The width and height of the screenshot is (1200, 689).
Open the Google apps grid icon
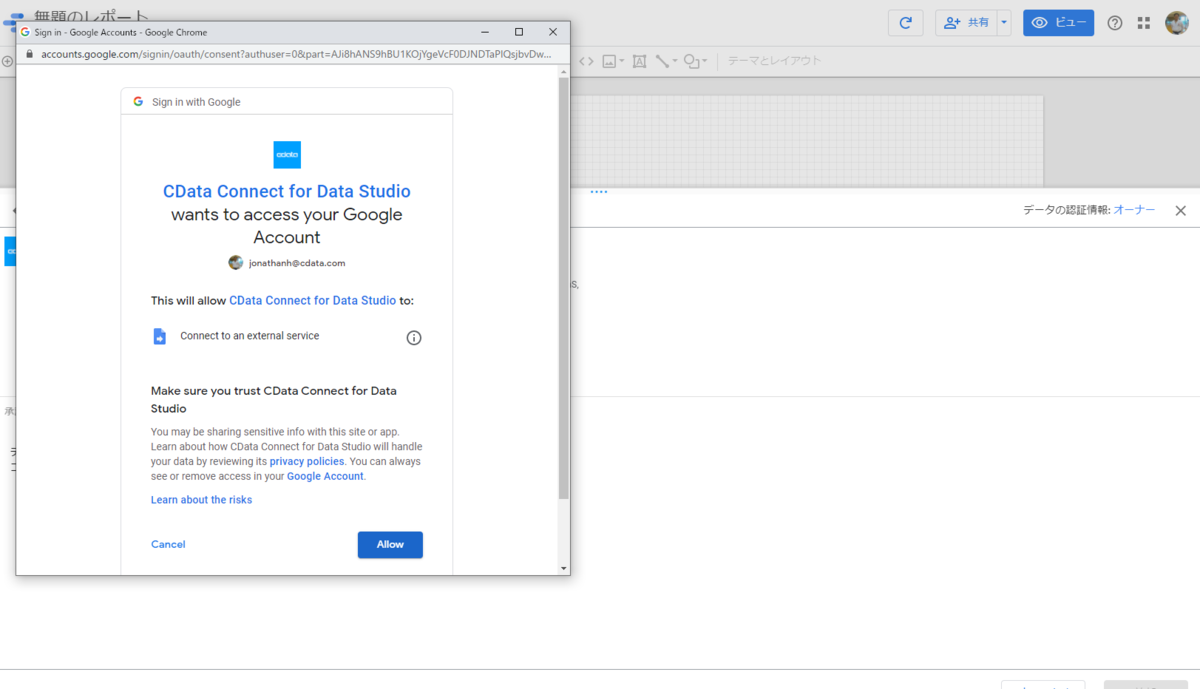[1144, 23]
